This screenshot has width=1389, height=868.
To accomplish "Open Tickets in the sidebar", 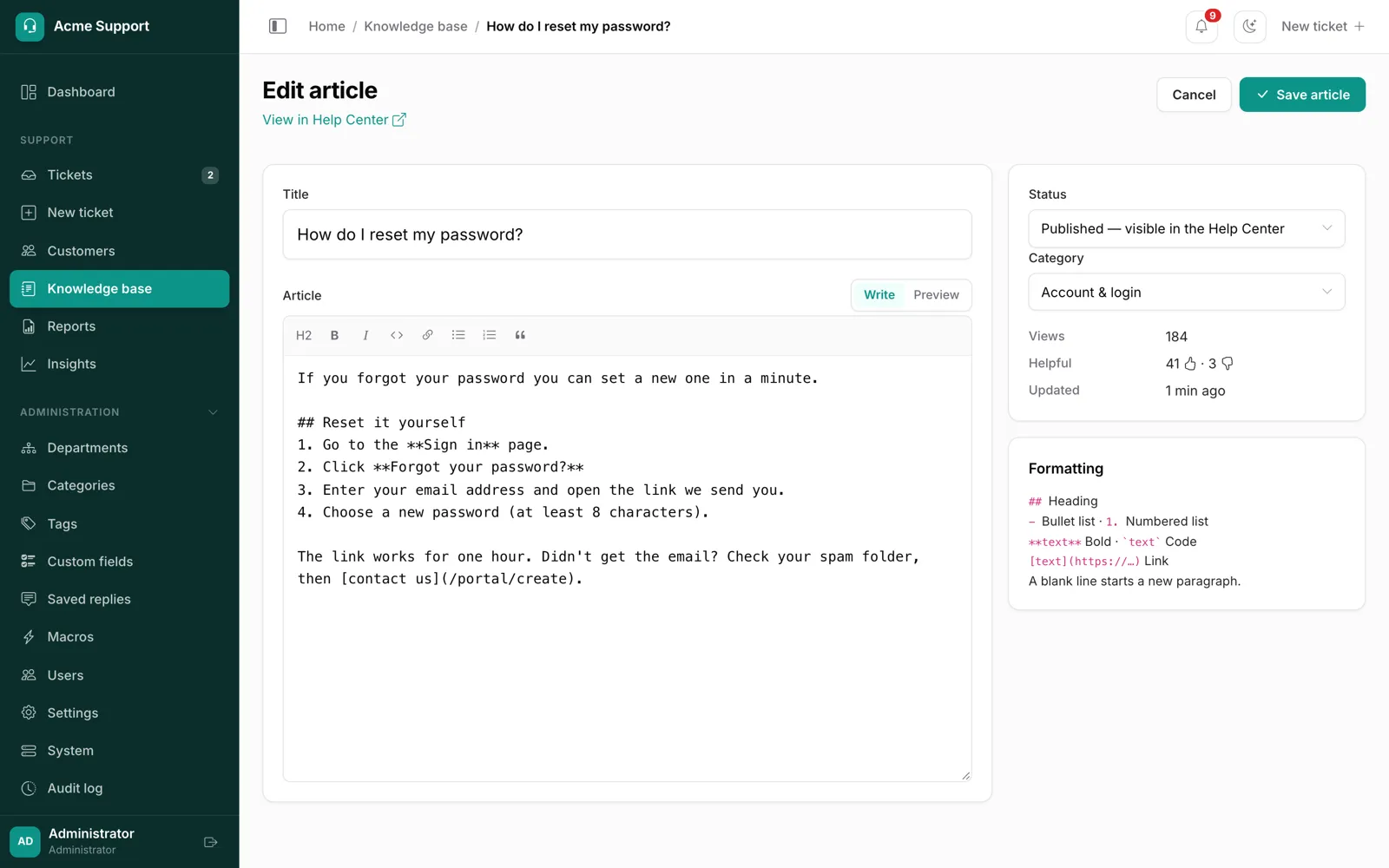I will (120, 175).
